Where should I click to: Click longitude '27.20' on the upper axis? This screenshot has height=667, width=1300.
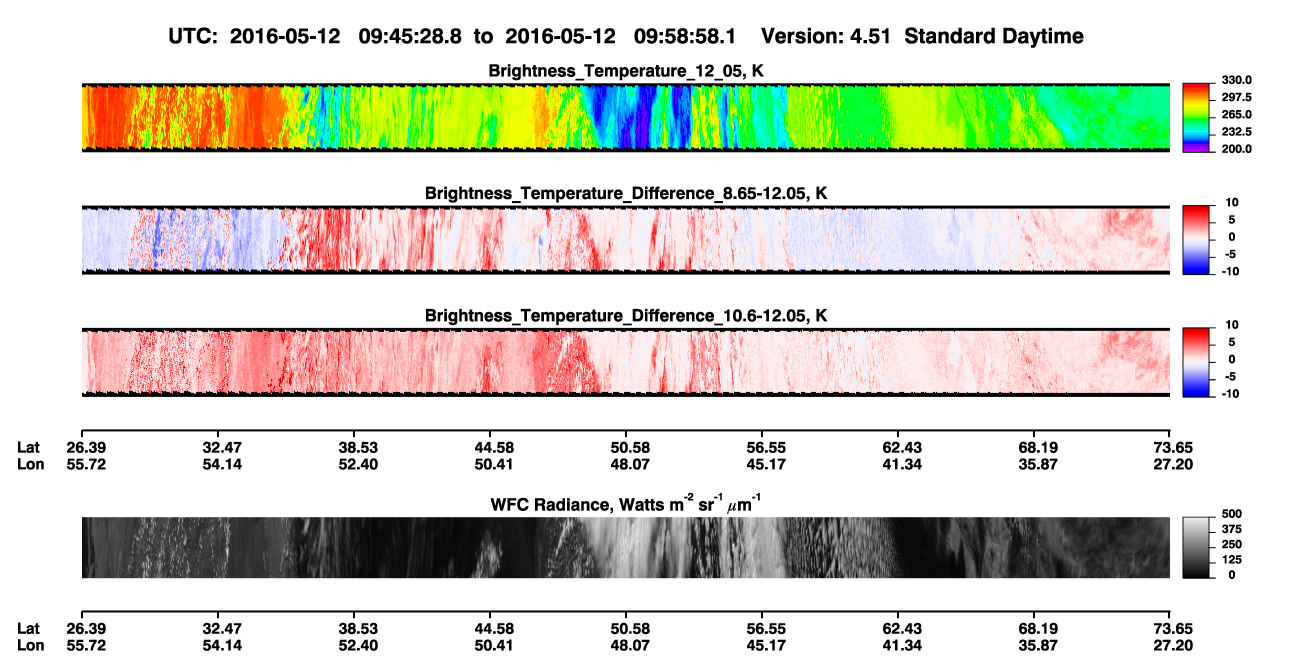(1171, 464)
